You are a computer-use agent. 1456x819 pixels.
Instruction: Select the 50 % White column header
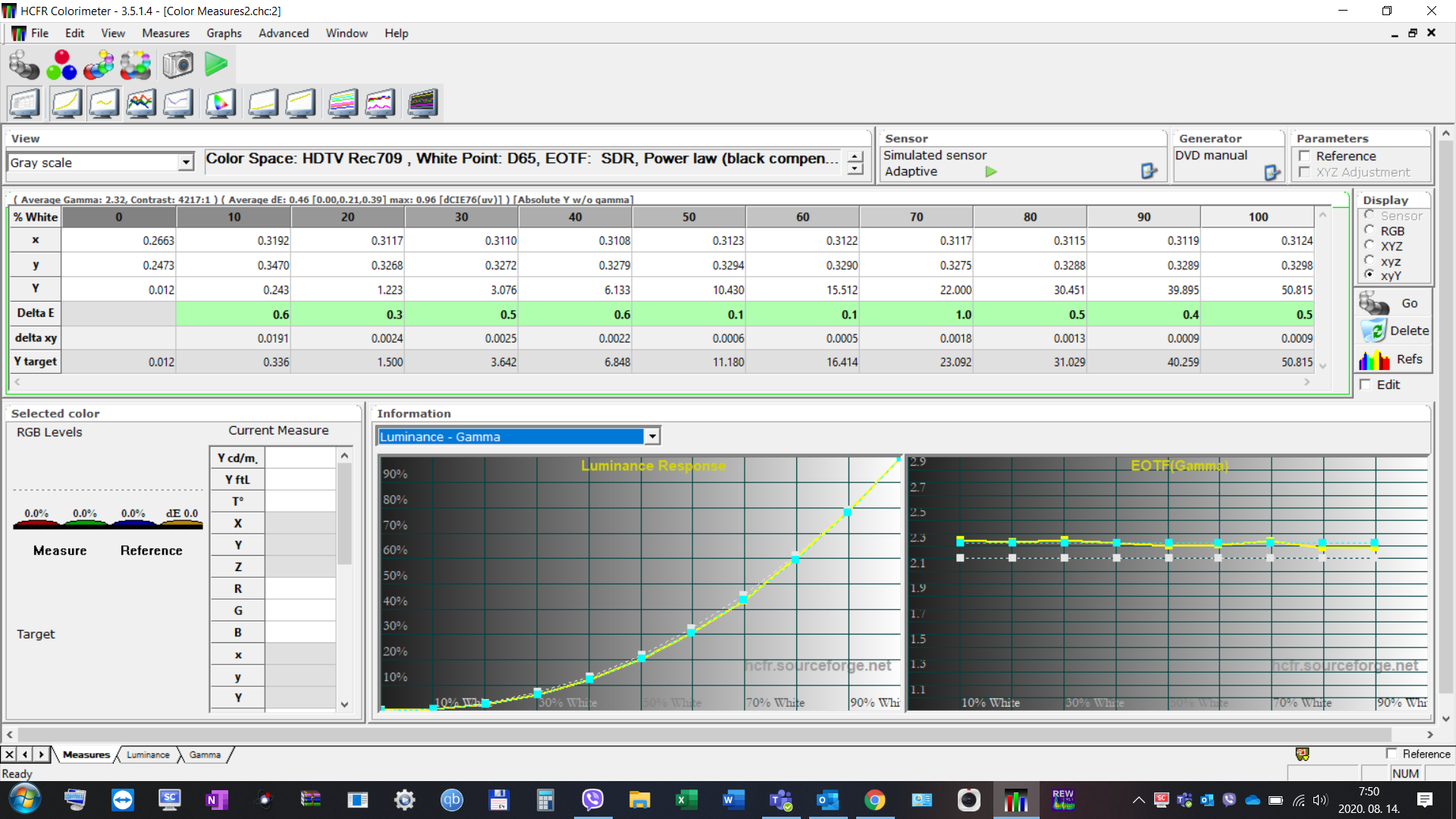coord(689,217)
